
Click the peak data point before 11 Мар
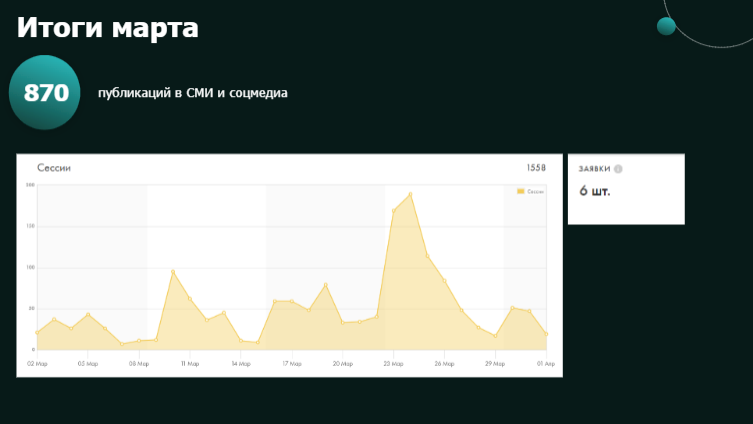tap(173, 271)
